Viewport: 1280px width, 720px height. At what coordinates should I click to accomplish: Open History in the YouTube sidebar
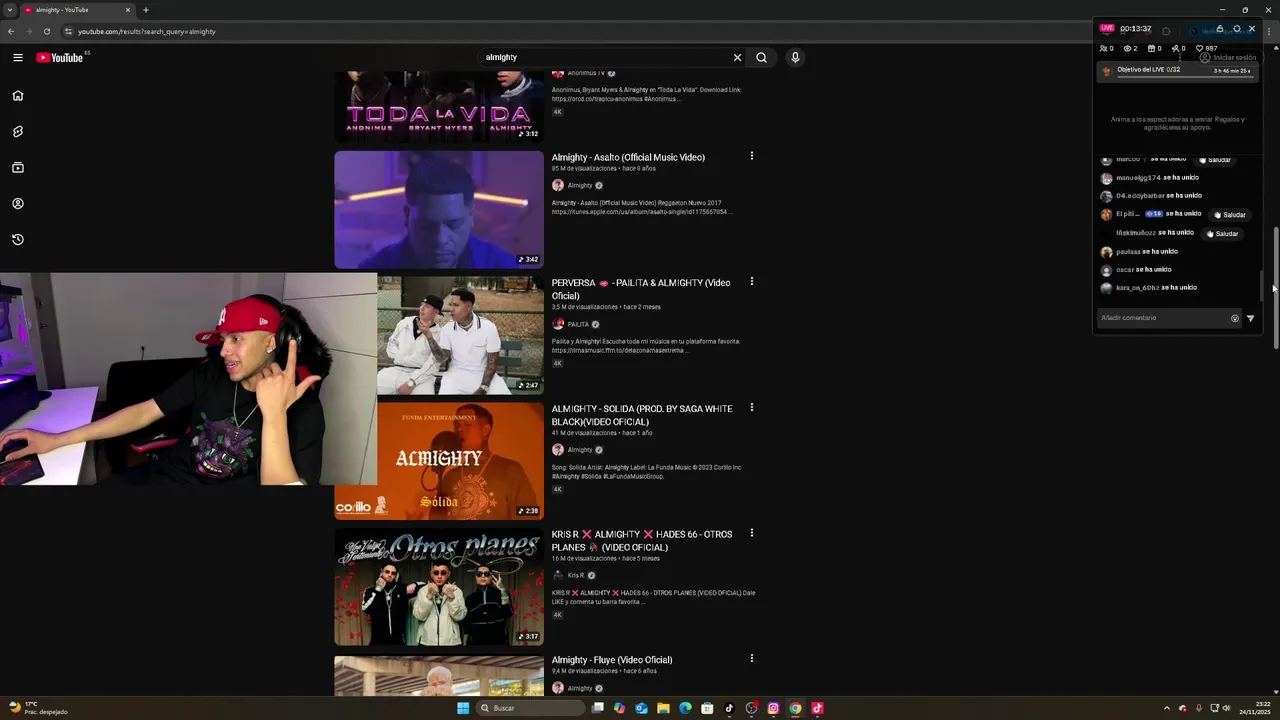18,240
